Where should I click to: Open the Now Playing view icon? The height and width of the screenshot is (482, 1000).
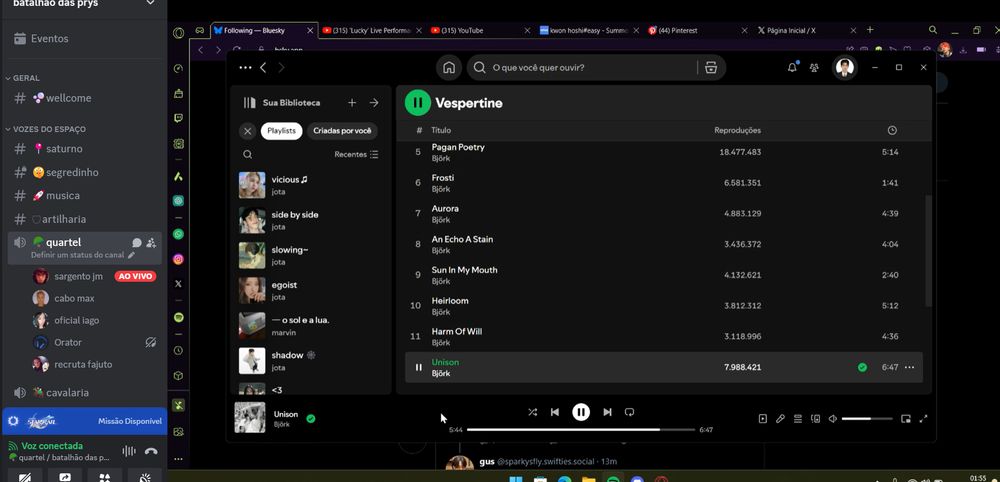coord(763,419)
